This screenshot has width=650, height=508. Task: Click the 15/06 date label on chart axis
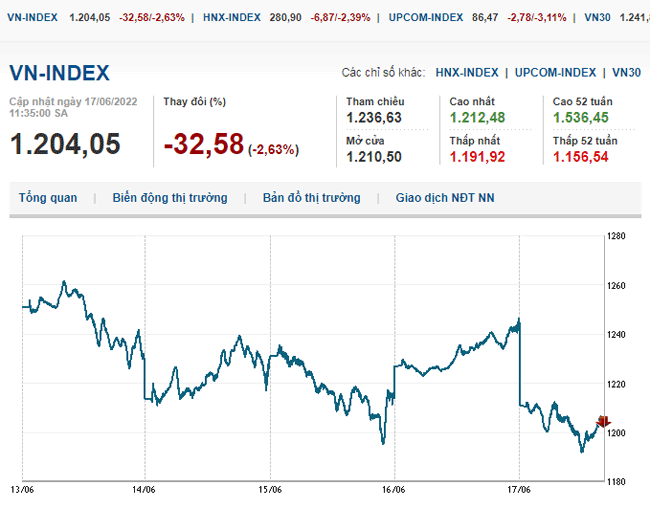pyautogui.click(x=269, y=490)
